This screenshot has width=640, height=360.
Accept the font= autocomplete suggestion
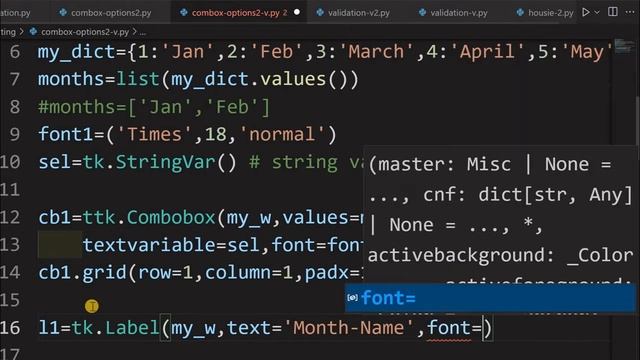[490, 298]
